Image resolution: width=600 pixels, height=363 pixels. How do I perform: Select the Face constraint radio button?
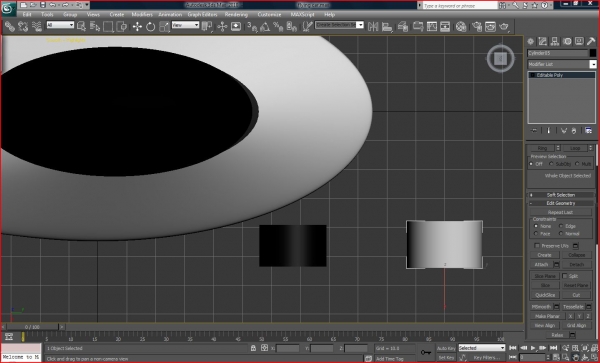click(536, 233)
